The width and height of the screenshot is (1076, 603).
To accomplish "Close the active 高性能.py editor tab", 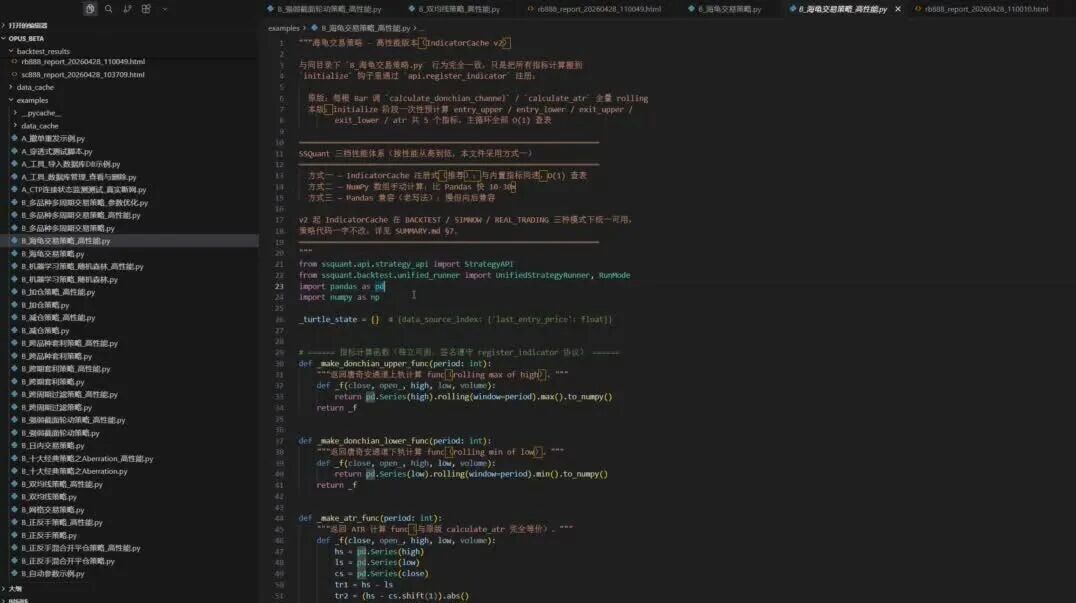I will 898,9.
